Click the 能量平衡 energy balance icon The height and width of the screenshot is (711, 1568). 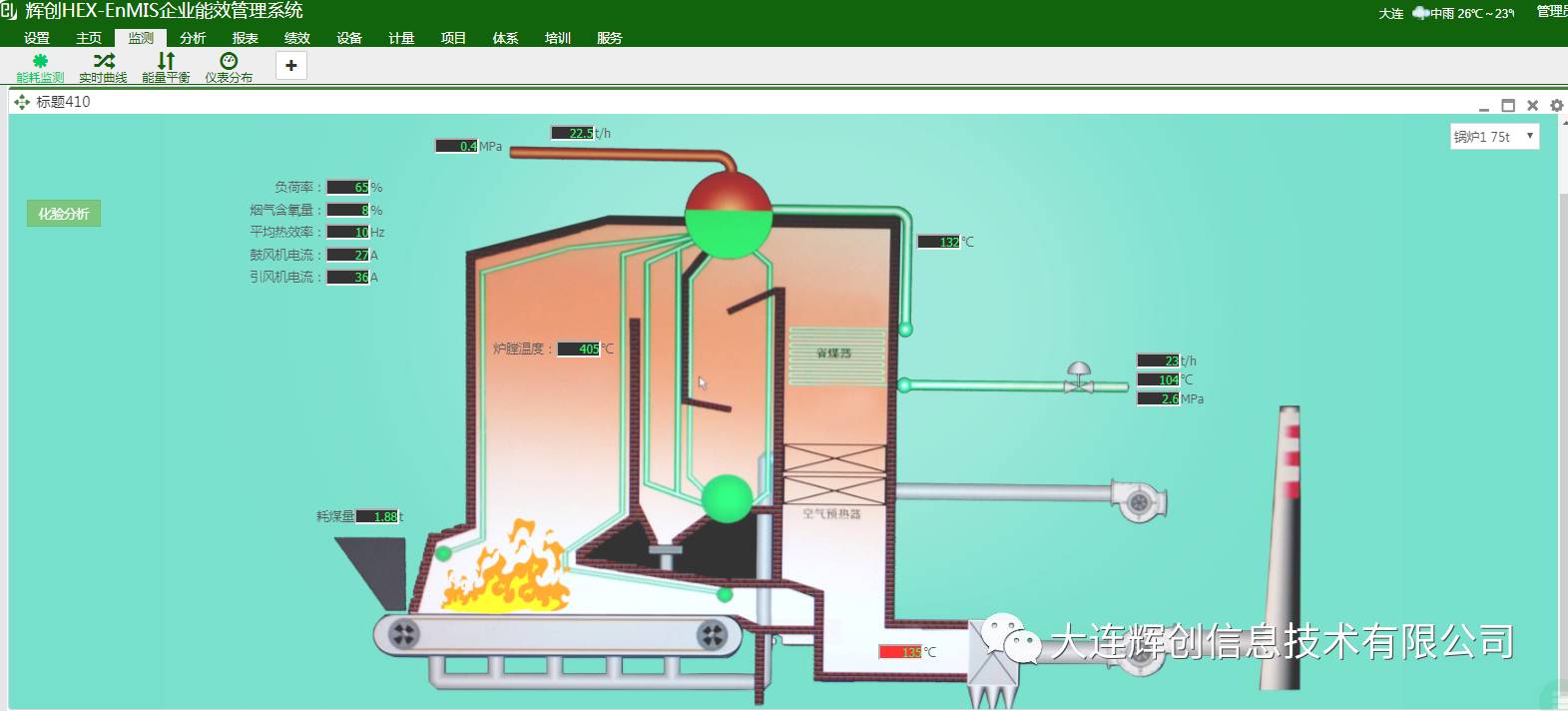click(x=166, y=67)
